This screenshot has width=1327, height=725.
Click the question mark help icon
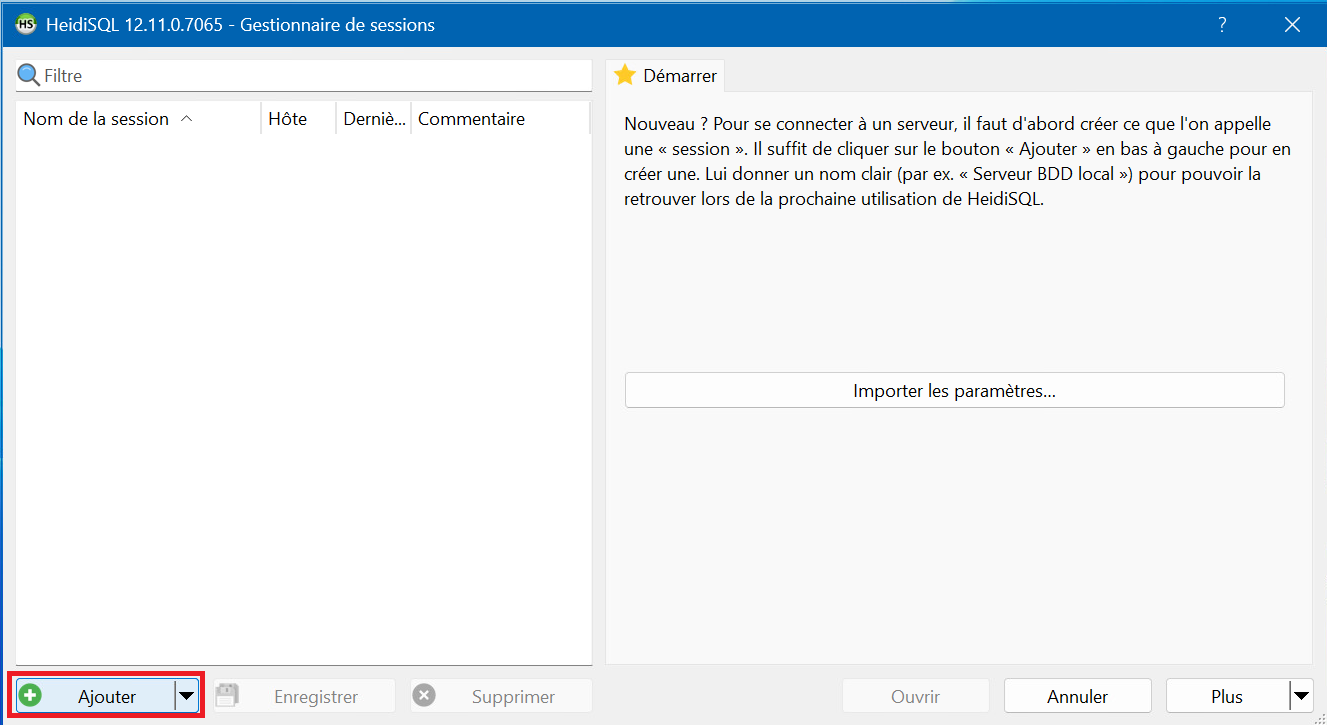click(x=1222, y=25)
